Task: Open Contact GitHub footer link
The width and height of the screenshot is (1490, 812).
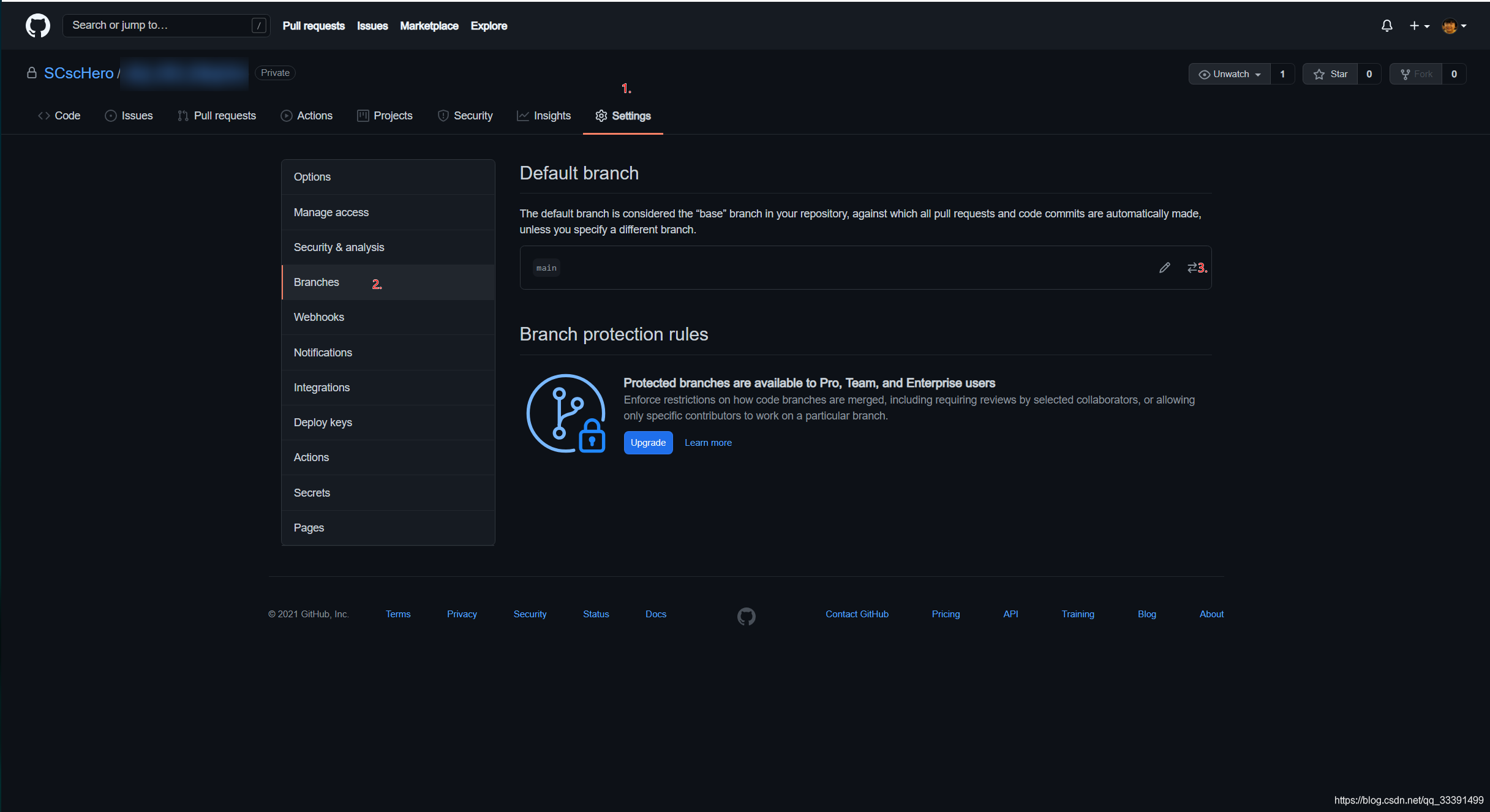Action: pos(857,614)
